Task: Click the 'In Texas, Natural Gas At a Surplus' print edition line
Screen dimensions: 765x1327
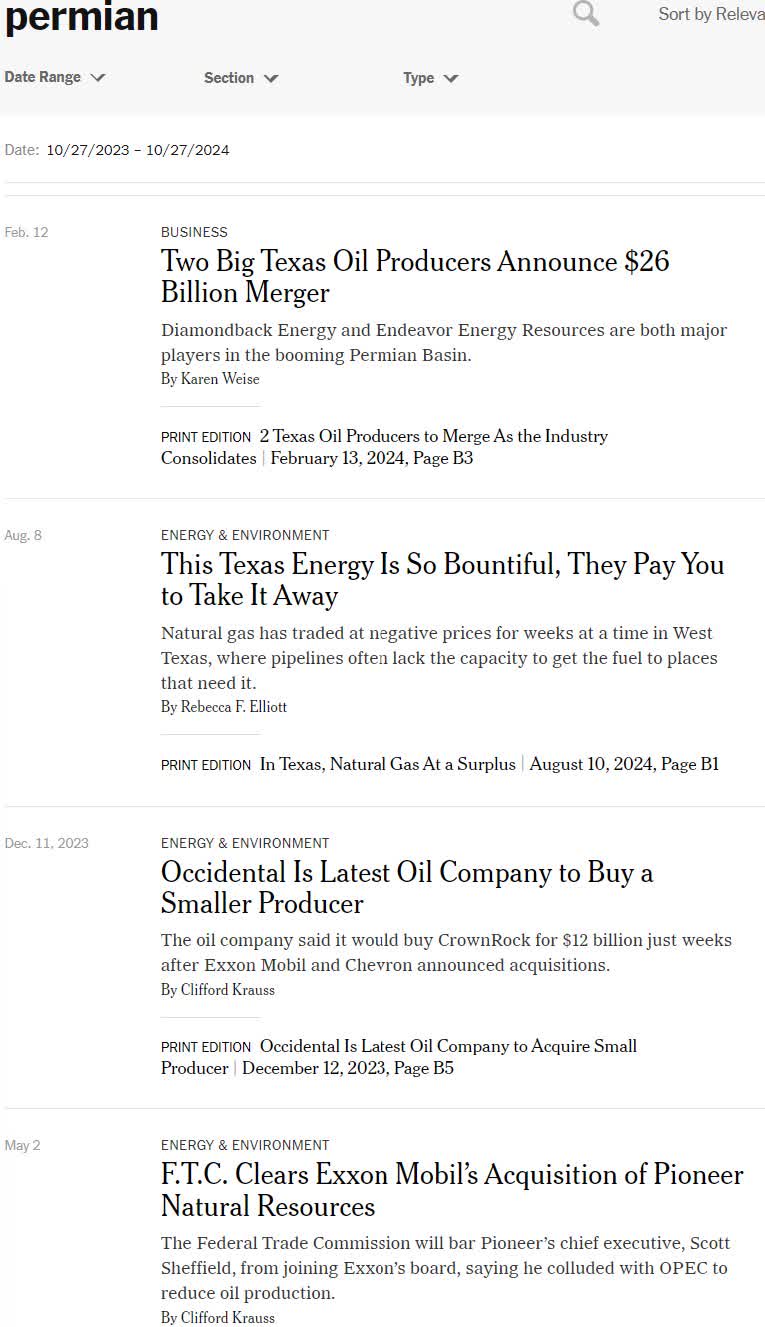Action: point(388,764)
